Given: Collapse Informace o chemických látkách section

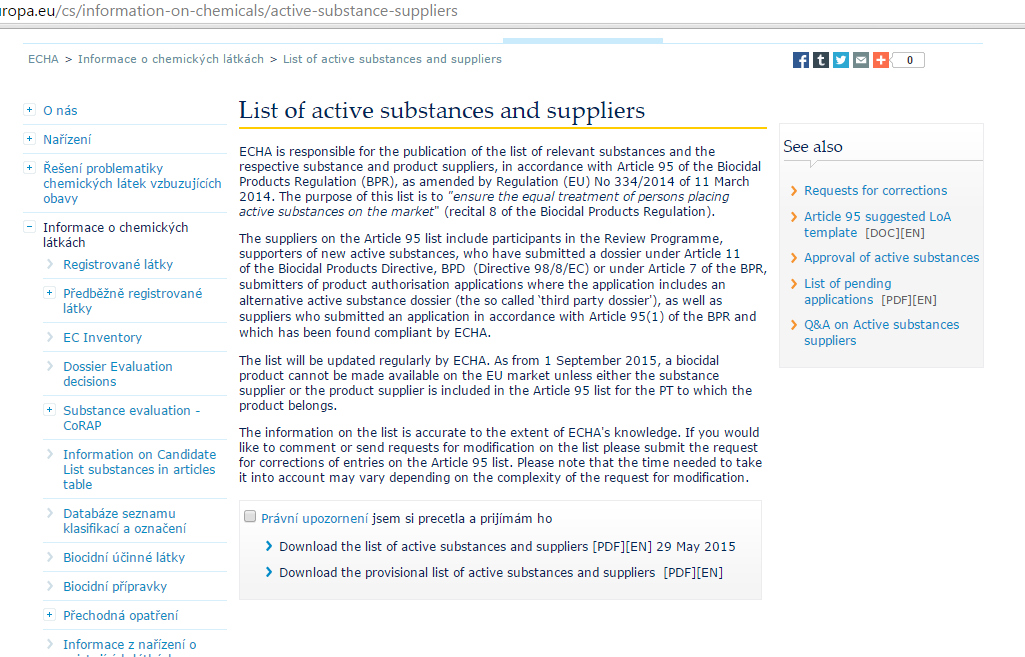Looking at the screenshot, I should [x=29, y=227].
